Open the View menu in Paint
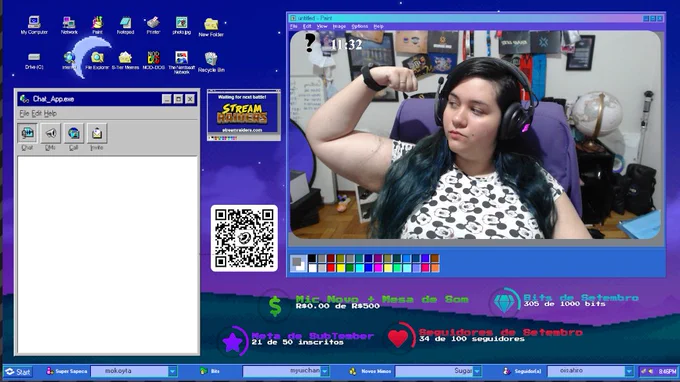Screen dimensions: 680x382 (x=322, y=26)
